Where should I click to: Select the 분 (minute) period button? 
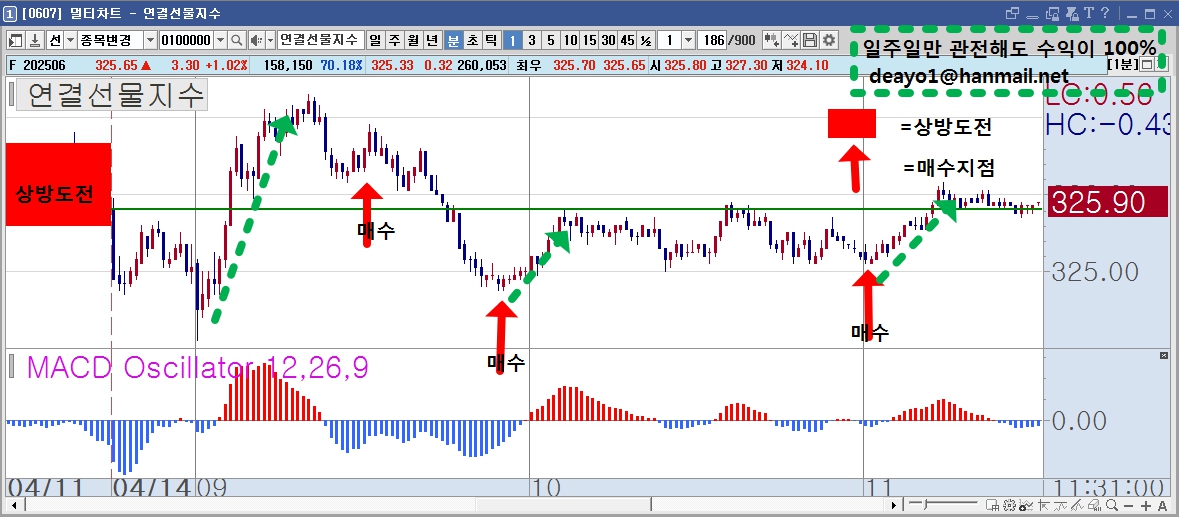(453, 40)
